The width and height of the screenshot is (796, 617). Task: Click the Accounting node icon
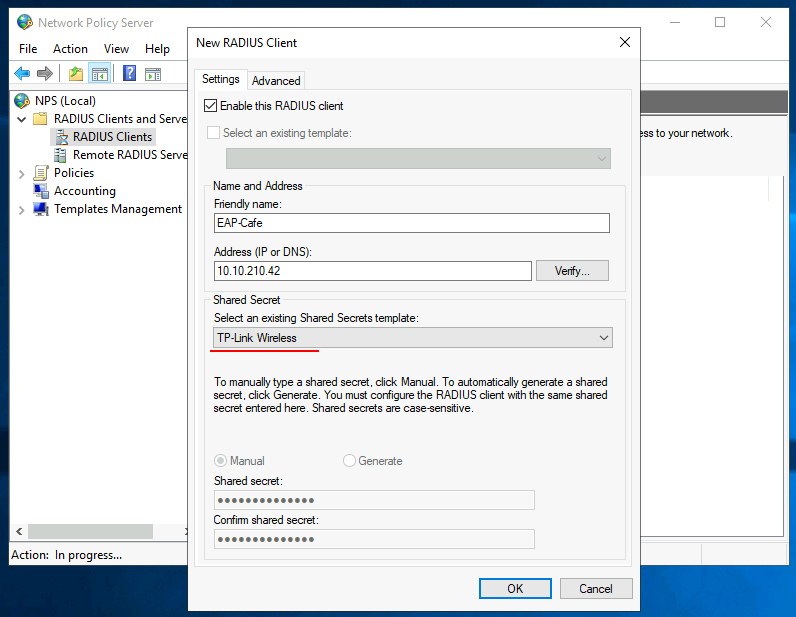pyautogui.click(x=41, y=191)
